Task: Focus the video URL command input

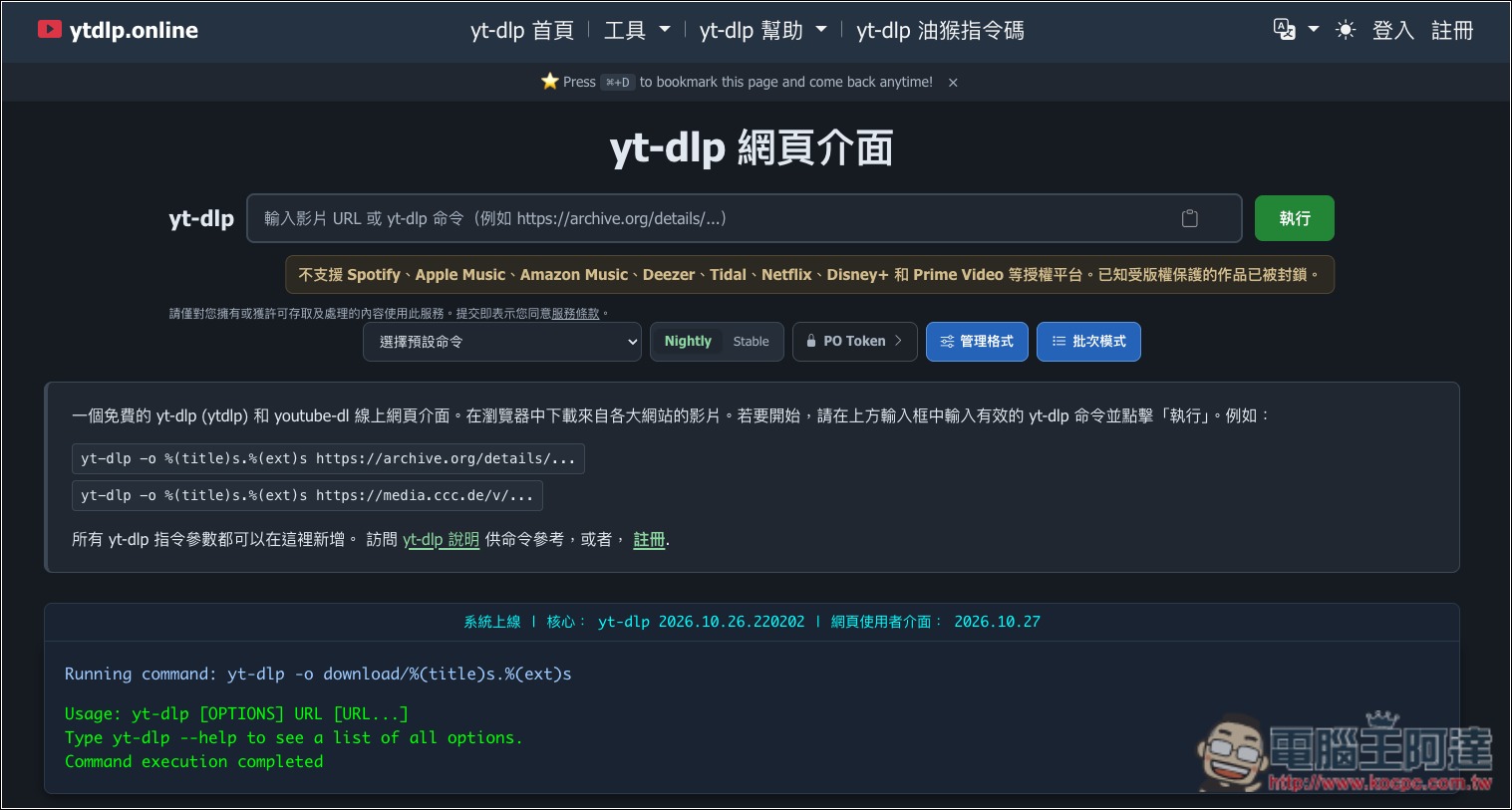Action: click(744, 218)
